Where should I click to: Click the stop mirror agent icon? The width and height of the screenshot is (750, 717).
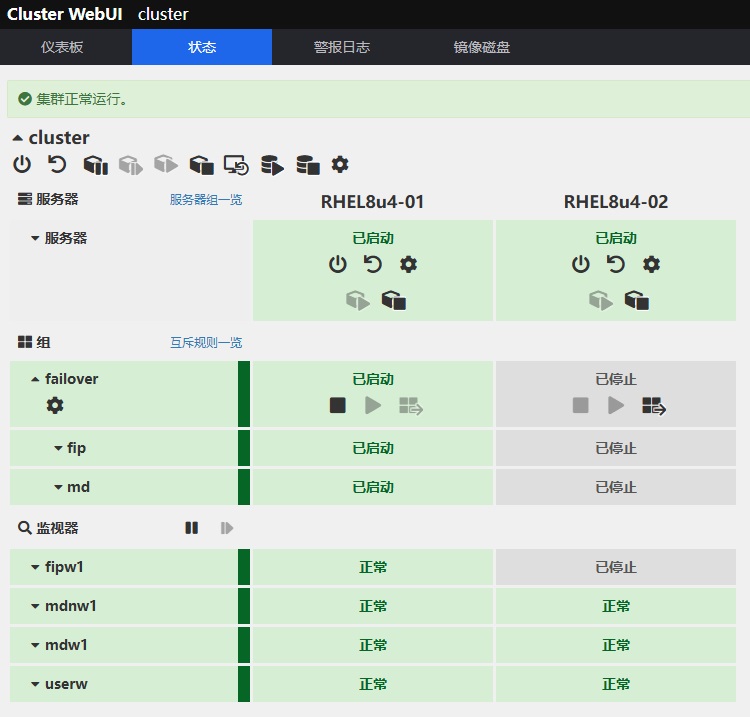tap(308, 165)
